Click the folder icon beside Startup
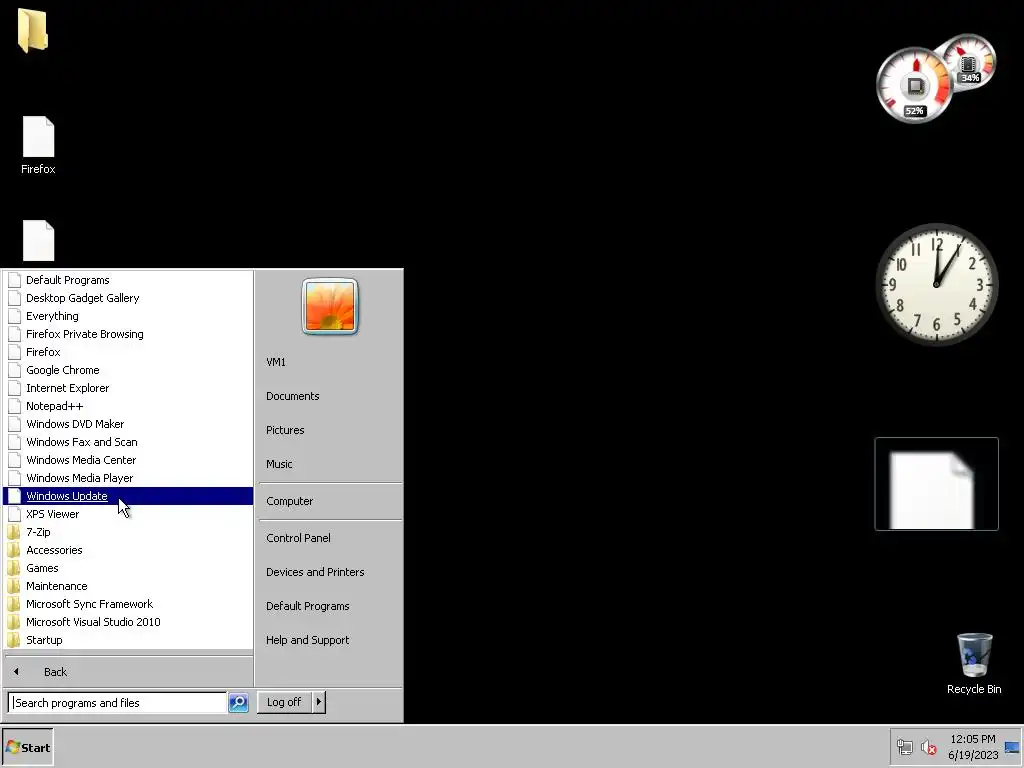The image size is (1024, 768). 14,640
